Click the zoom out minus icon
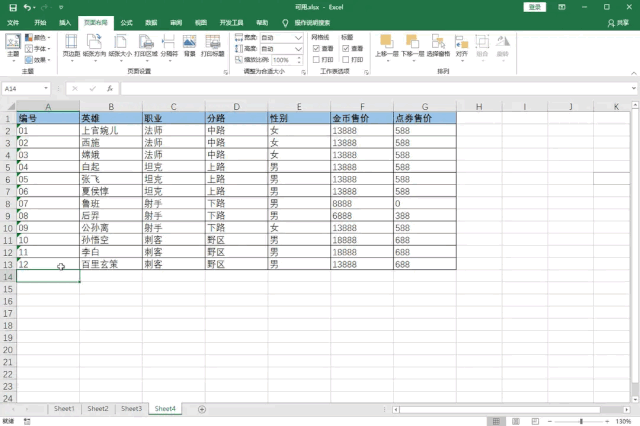Screen dimensions: 640x426 pos(550,422)
